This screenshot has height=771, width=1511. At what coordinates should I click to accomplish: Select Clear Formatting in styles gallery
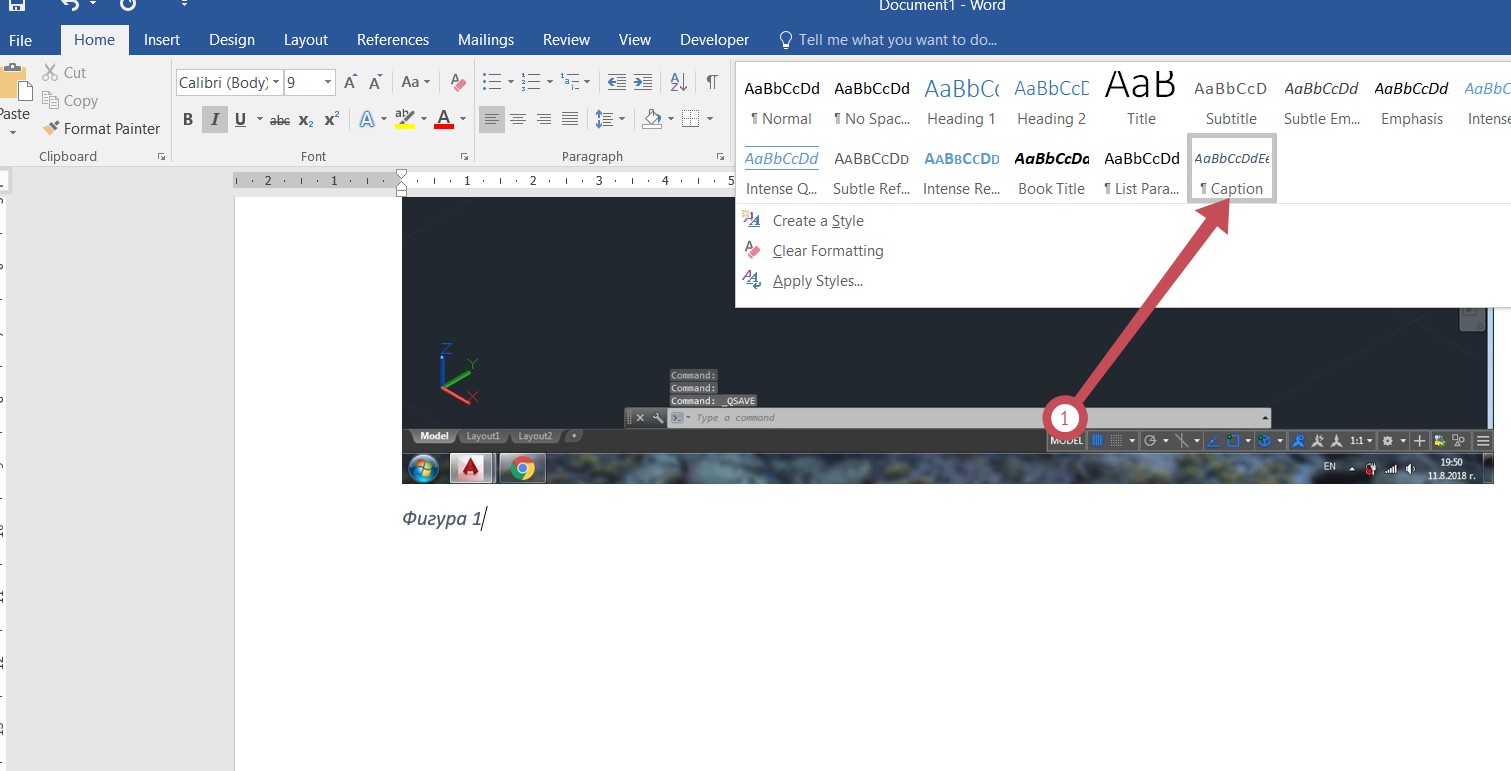pos(827,251)
